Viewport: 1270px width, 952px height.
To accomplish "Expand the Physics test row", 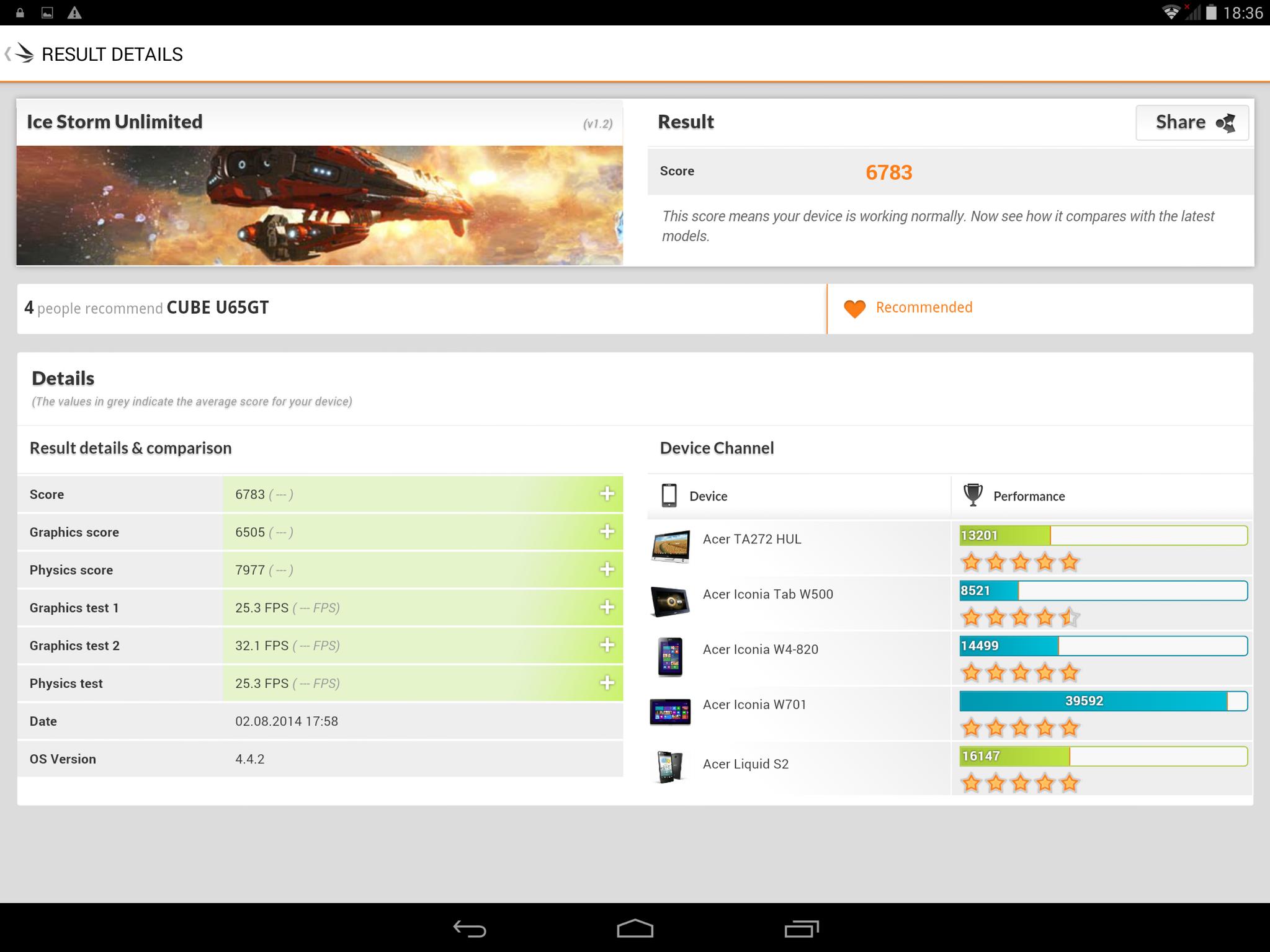I will pos(607,683).
